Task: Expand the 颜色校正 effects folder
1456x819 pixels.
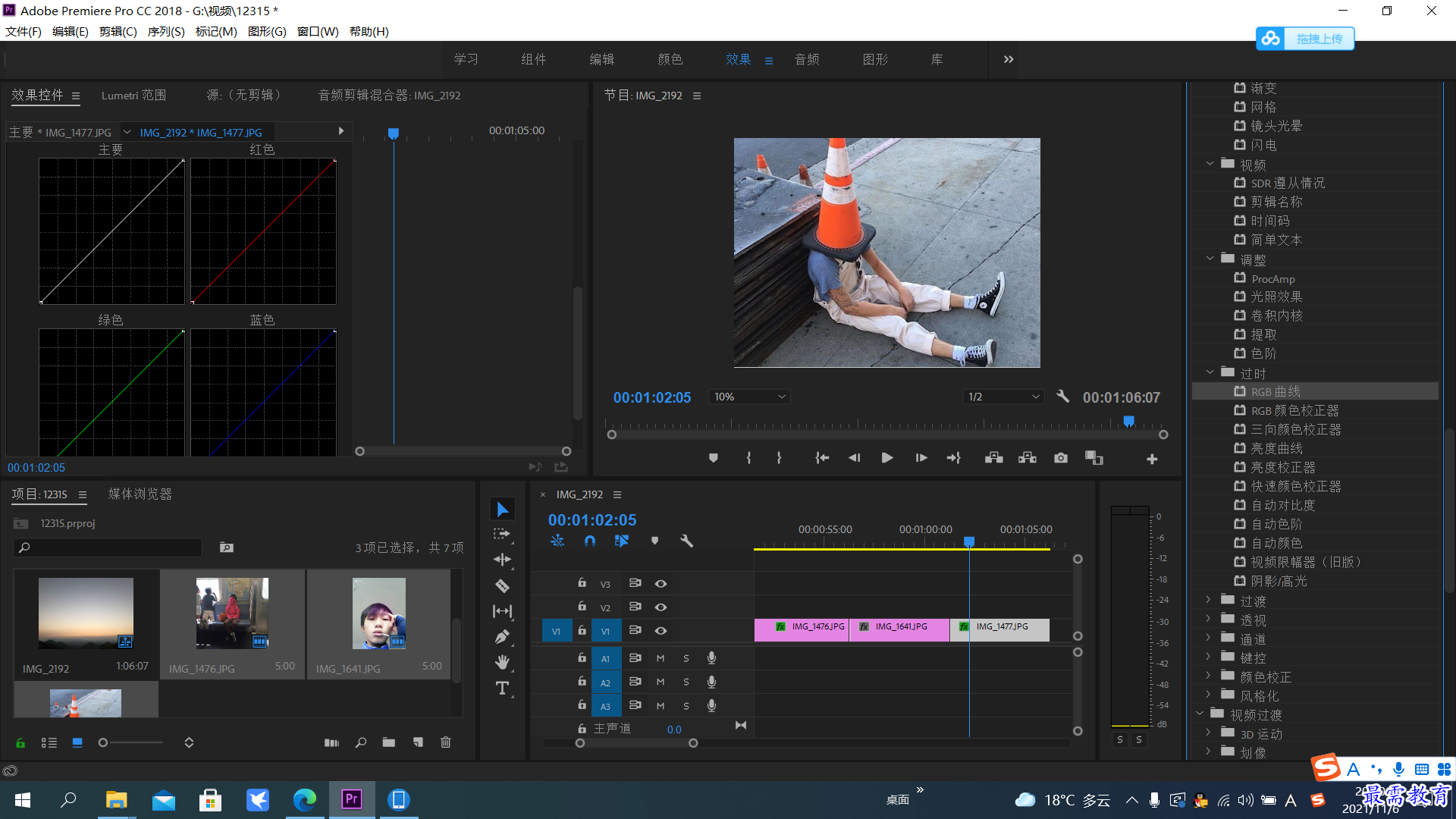Action: [1209, 676]
